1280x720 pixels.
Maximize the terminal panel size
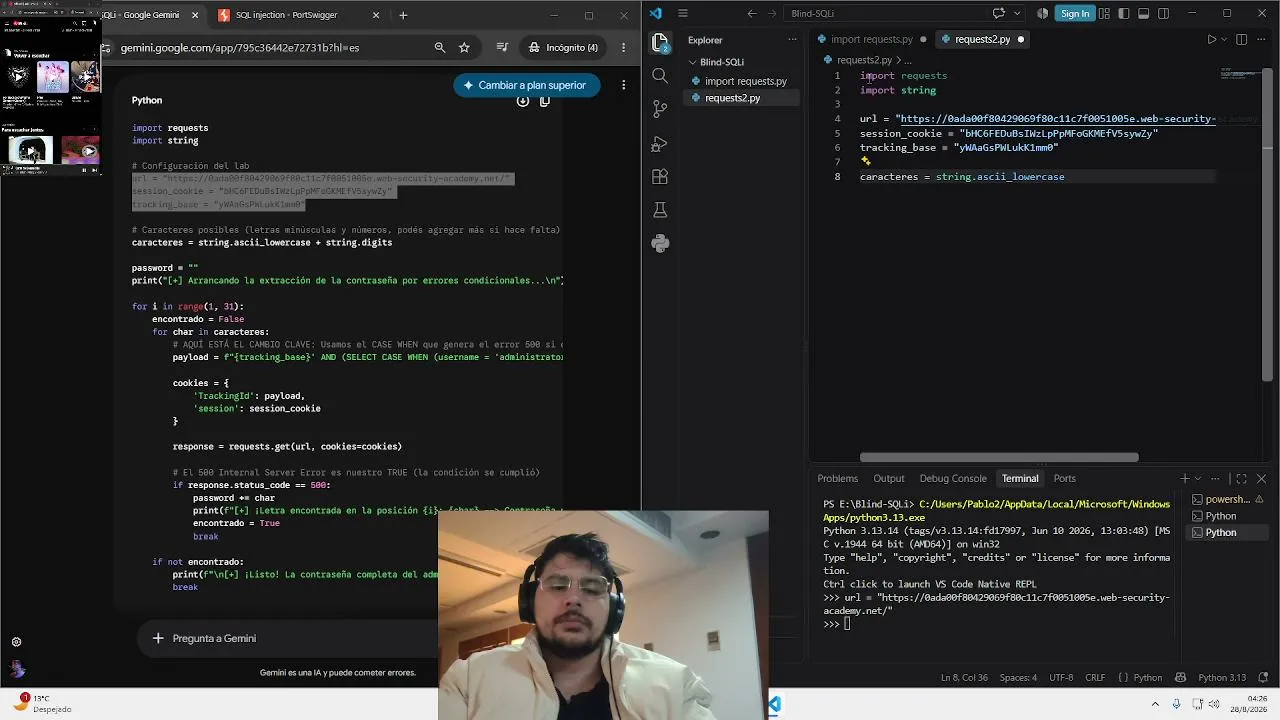pos(1241,479)
